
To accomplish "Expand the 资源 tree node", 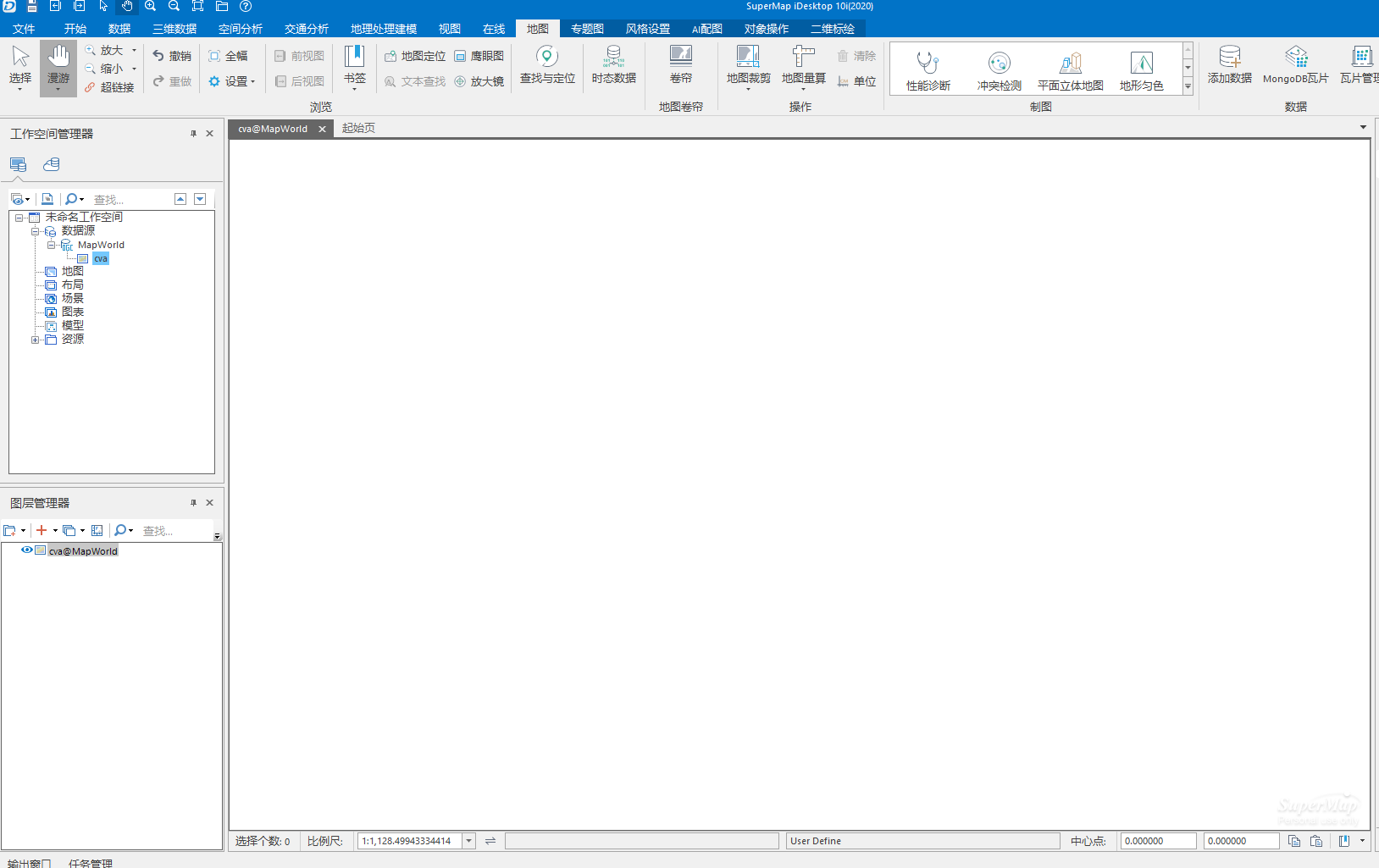I will (35, 340).
